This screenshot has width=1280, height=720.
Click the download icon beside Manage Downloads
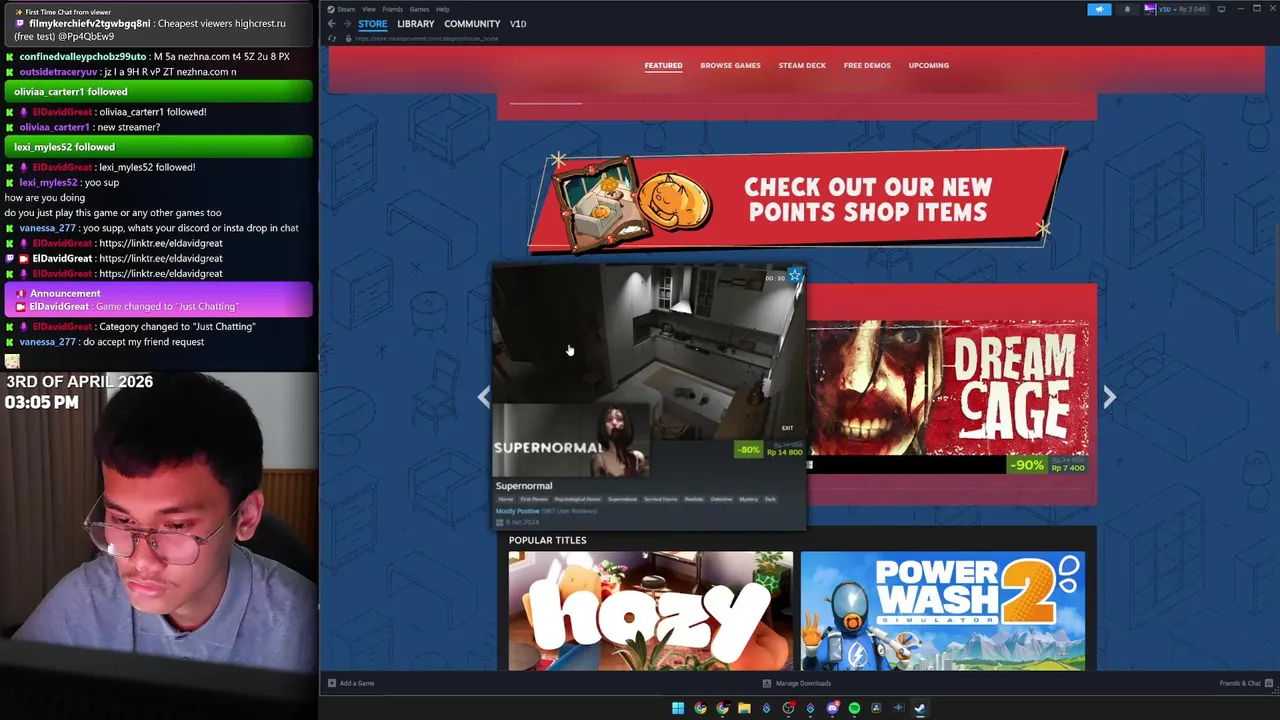(767, 683)
